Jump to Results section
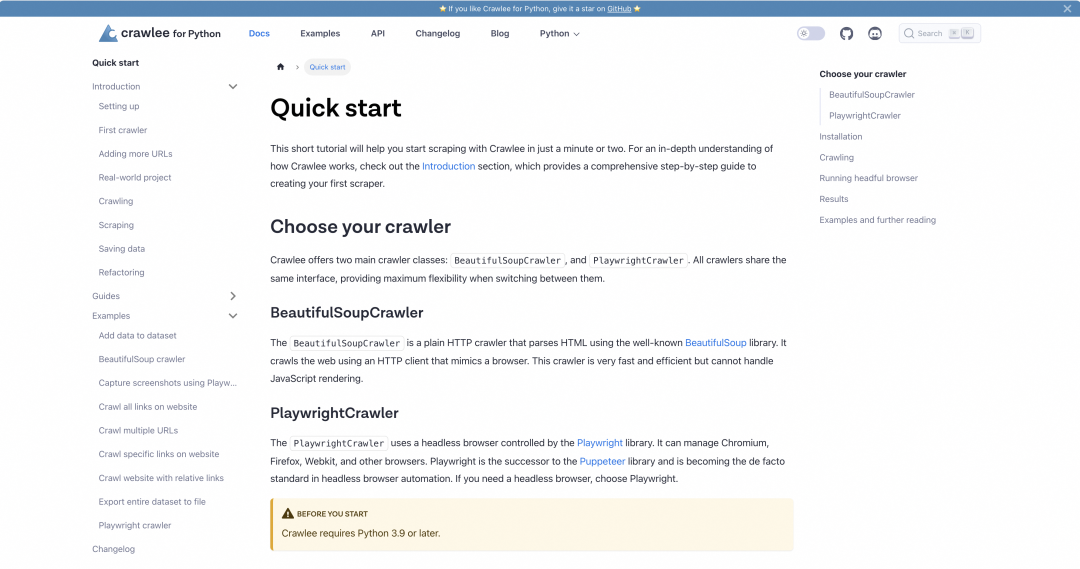1080x569 pixels. 833,199
